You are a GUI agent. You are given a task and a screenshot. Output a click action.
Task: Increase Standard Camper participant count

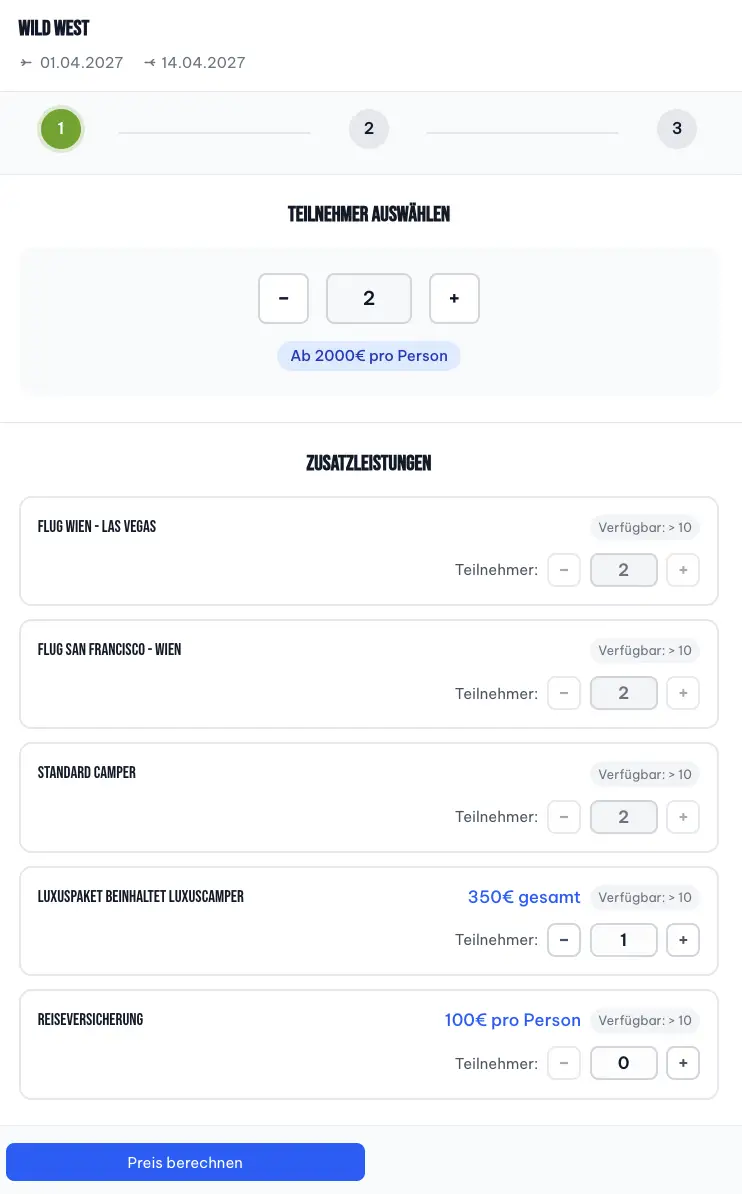point(683,817)
